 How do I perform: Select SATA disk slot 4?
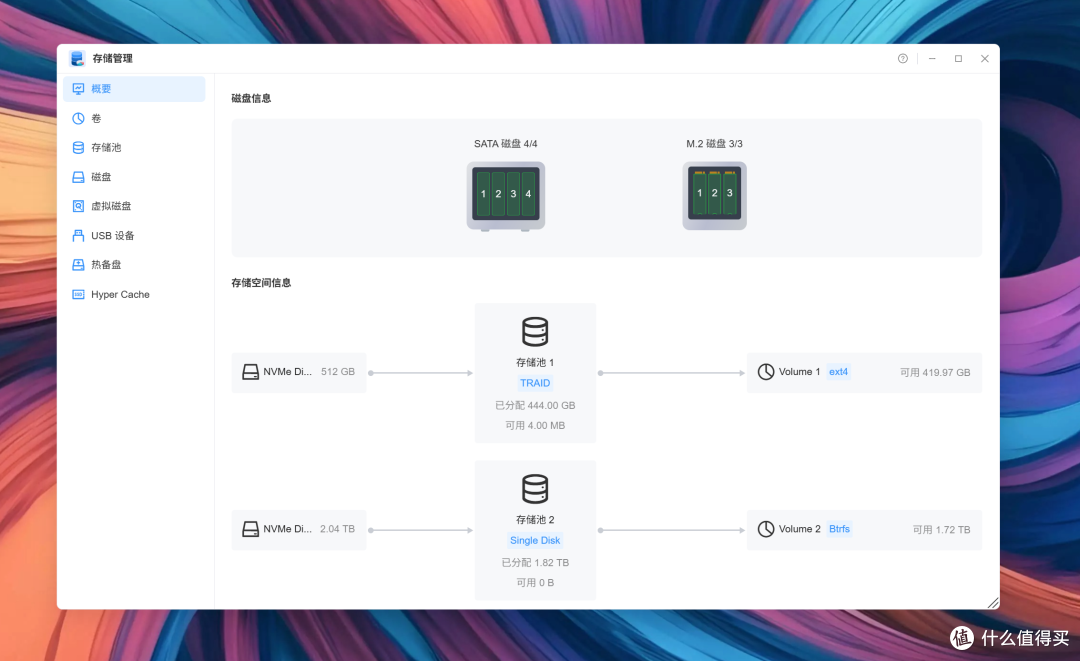[x=528, y=193]
